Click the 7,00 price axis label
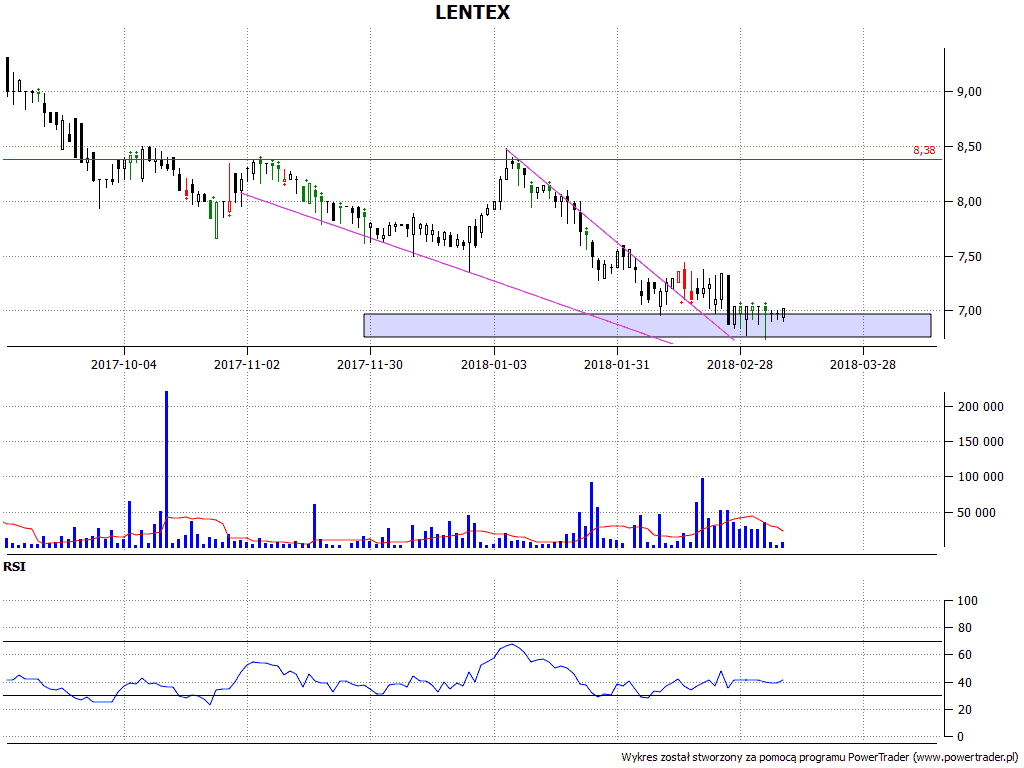1024x768 pixels. click(969, 311)
